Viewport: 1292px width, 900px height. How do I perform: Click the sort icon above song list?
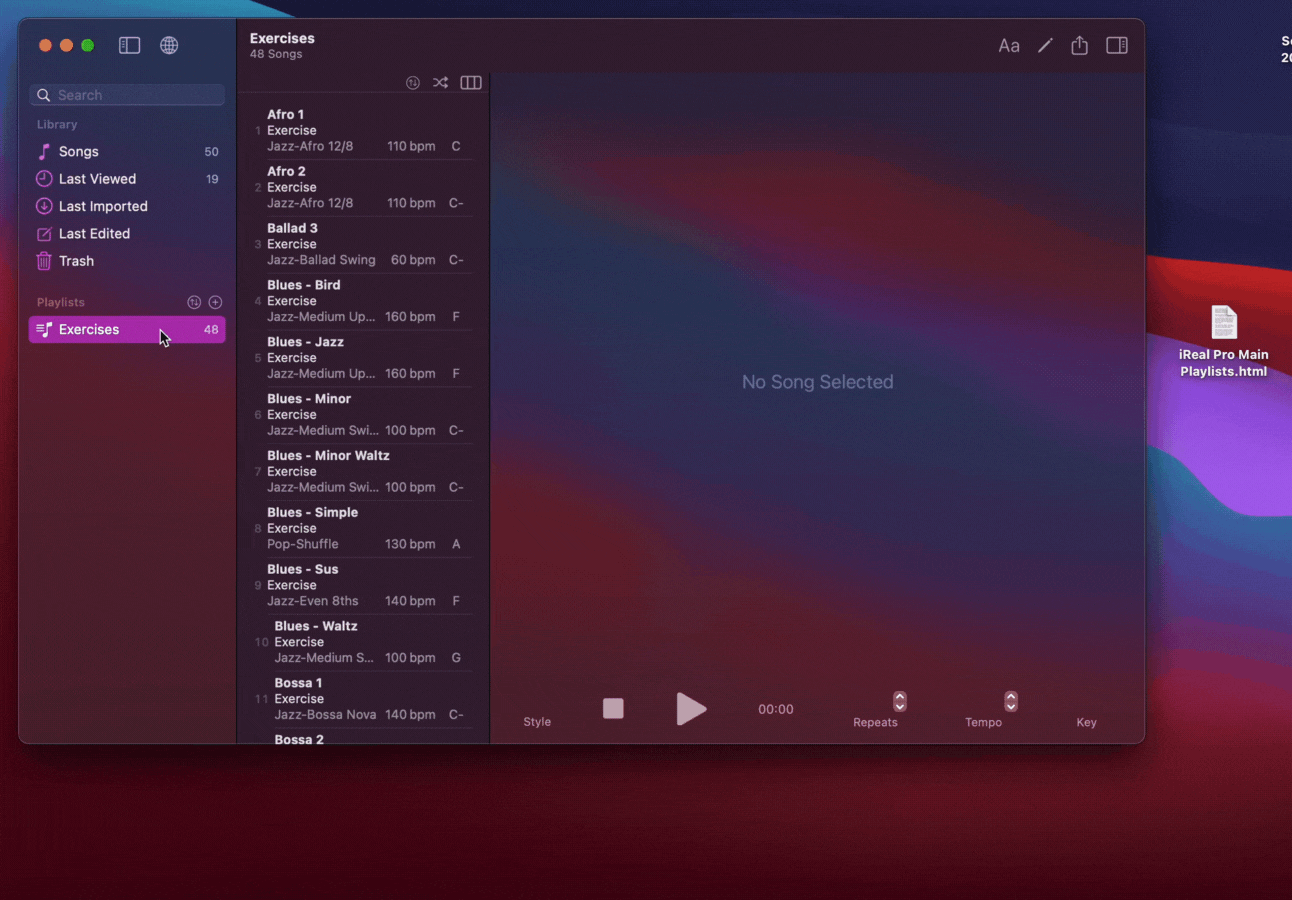click(413, 83)
